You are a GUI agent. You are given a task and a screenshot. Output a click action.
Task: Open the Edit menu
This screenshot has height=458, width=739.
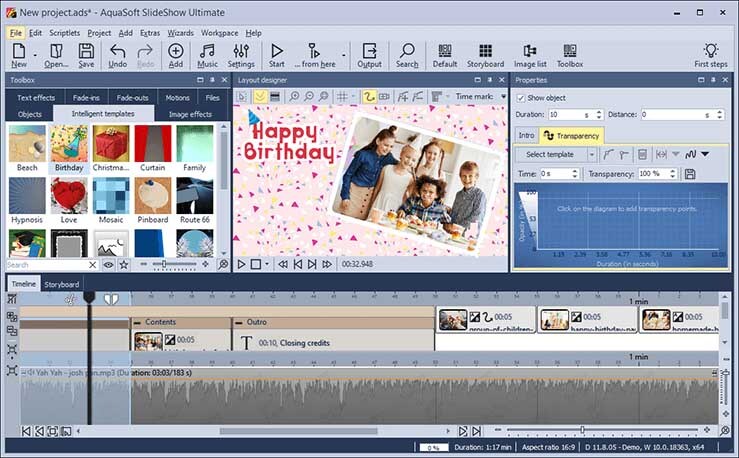[35, 33]
